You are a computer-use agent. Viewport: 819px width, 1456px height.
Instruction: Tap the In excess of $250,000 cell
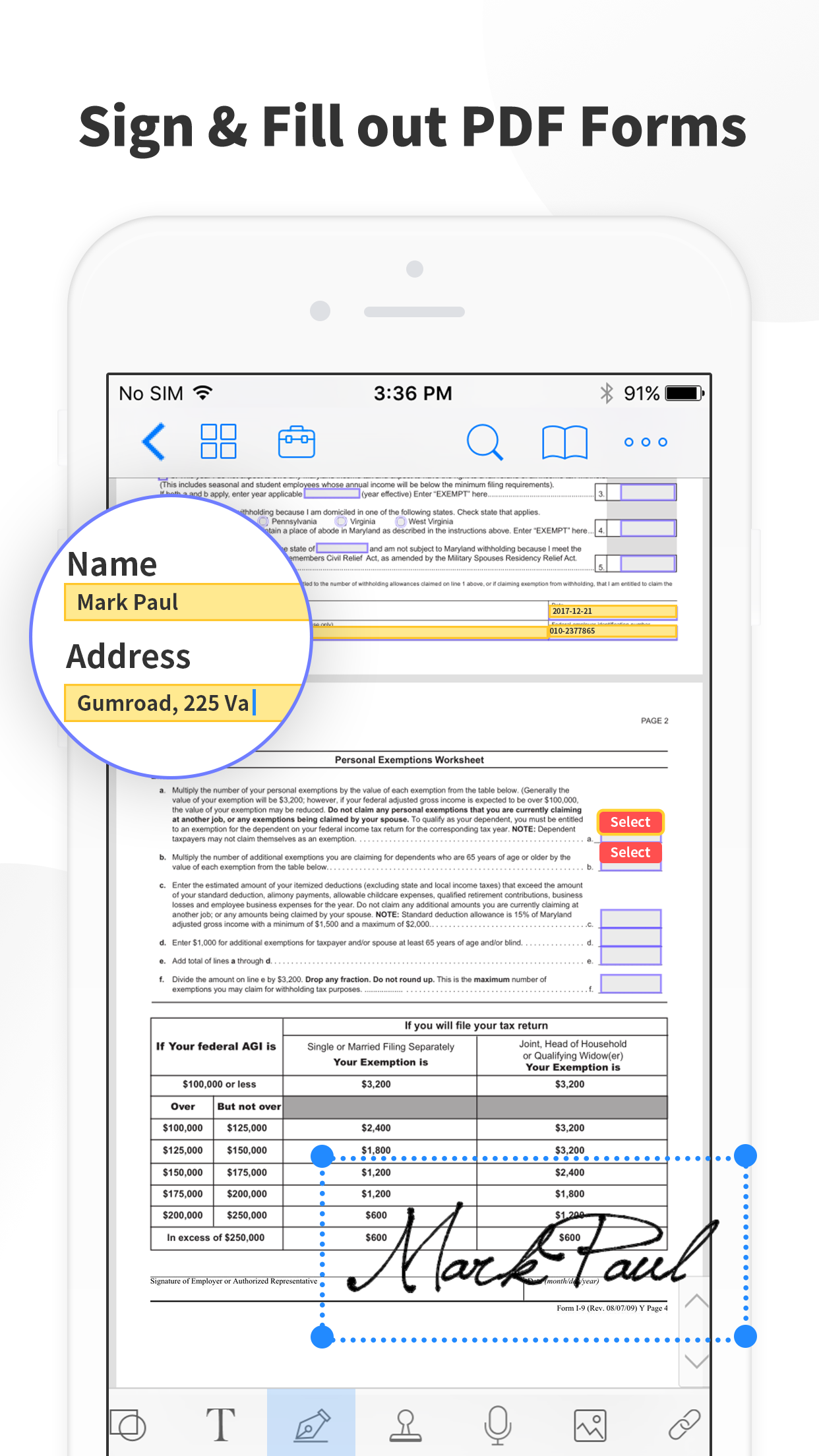click(216, 1238)
